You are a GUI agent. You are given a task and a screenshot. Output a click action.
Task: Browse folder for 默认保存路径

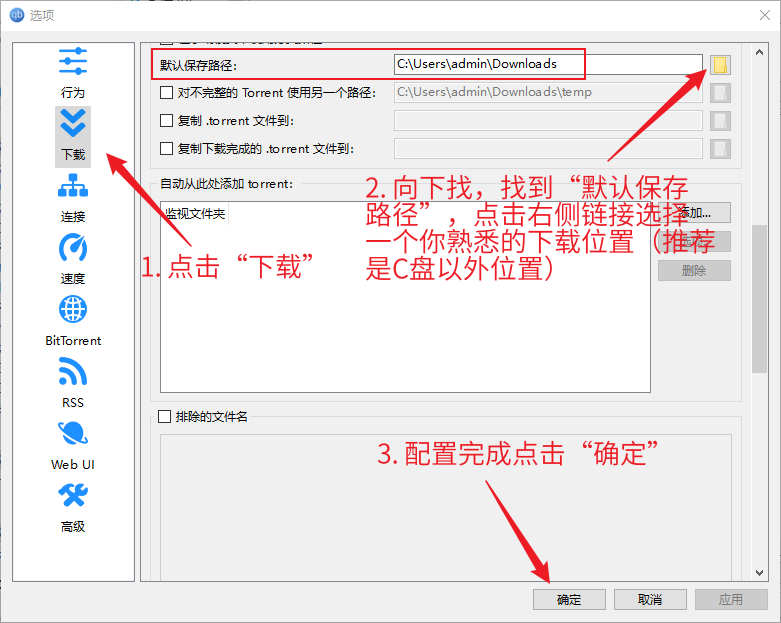(x=720, y=65)
